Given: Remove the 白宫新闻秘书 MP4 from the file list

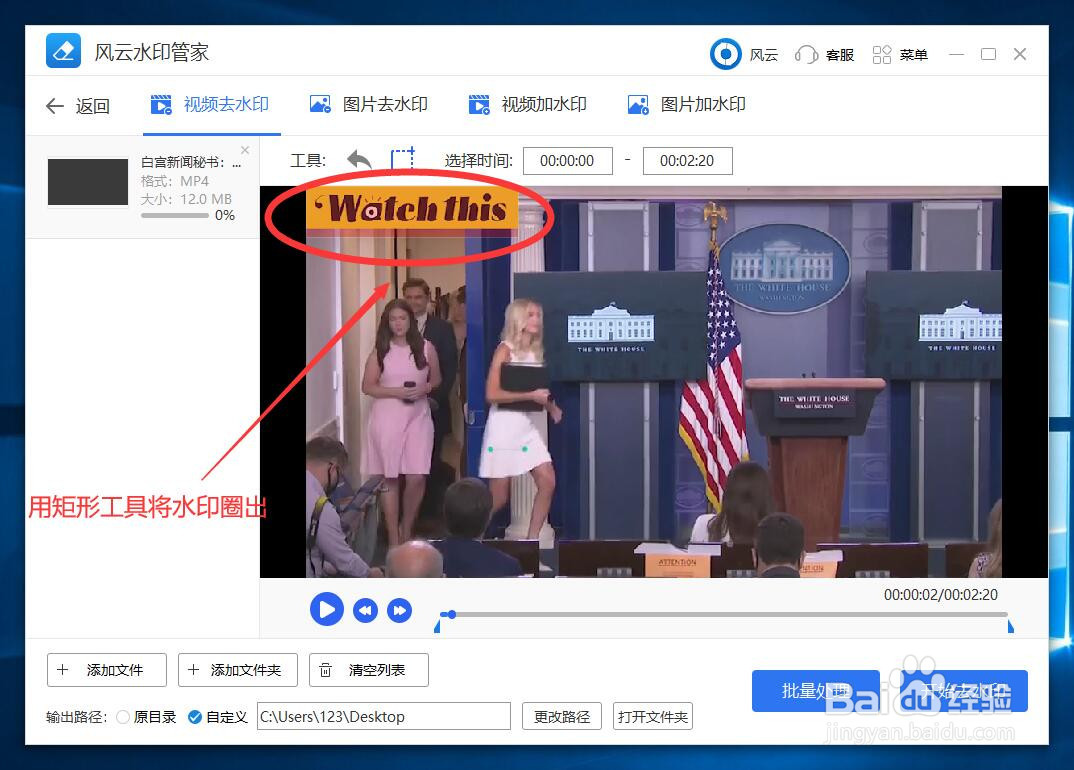Looking at the screenshot, I should pyautogui.click(x=244, y=149).
